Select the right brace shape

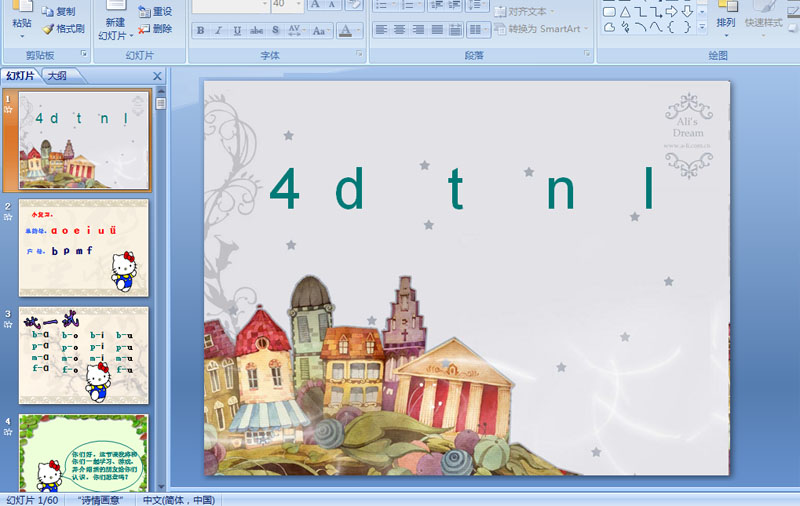(687, 27)
